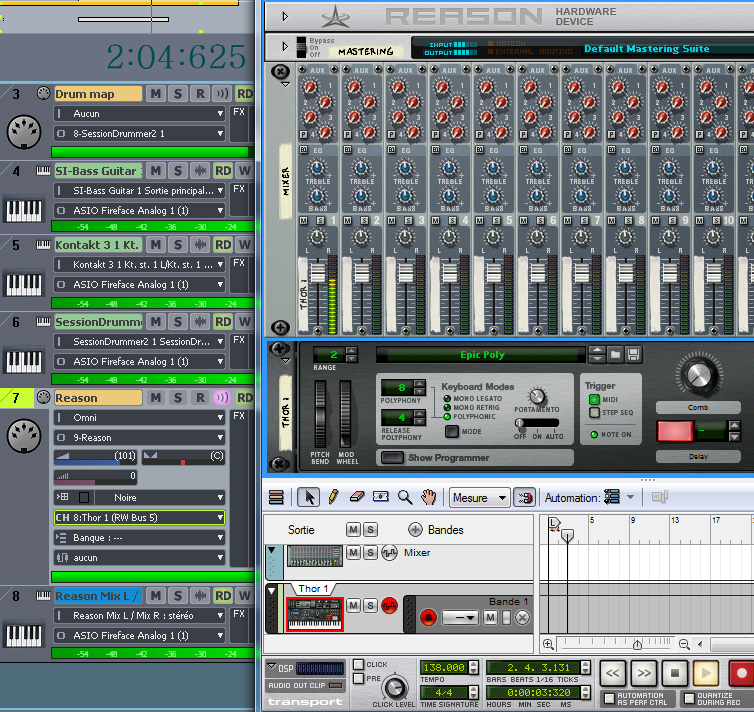Viewport: 754px width, 712px height.
Task: Toggle Thor STEP SEQ trigger button
Action: point(594,412)
